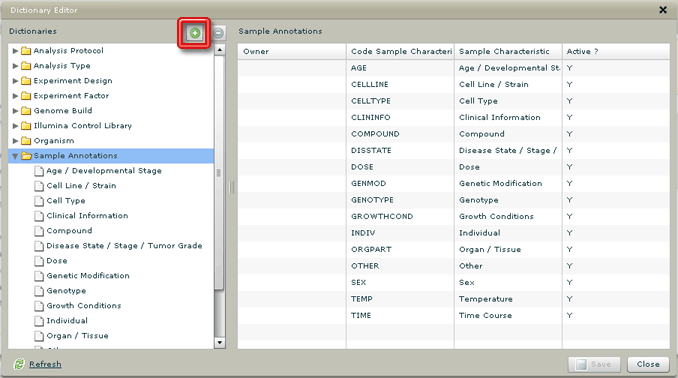Screen dimensions: 678x378
Task: Select the COMPOUND code cell
Action: click(400, 134)
